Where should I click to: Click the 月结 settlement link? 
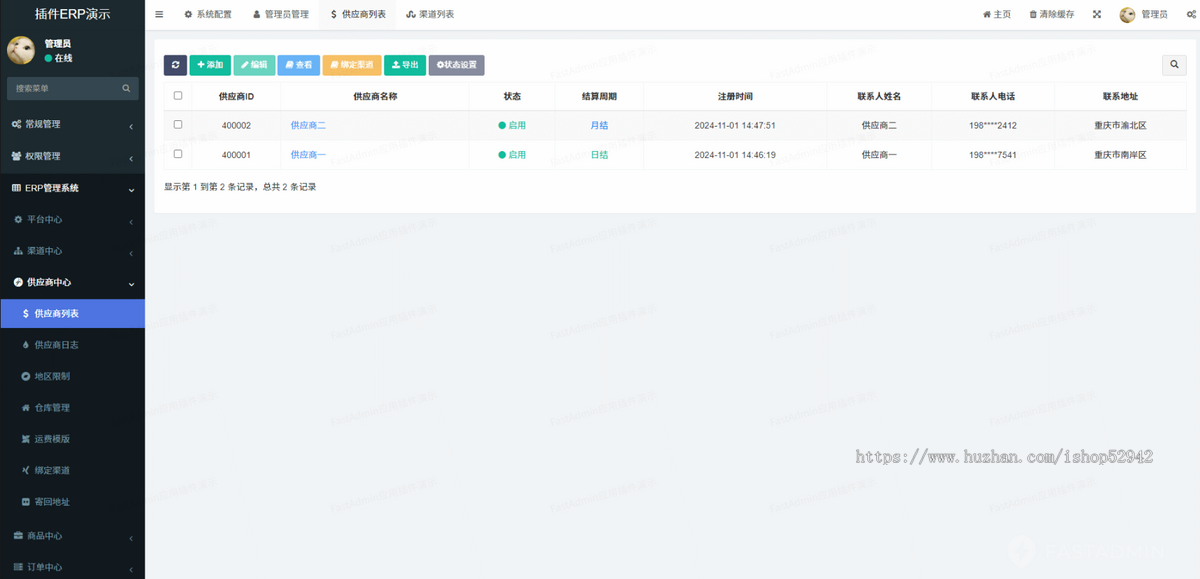point(599,126)
